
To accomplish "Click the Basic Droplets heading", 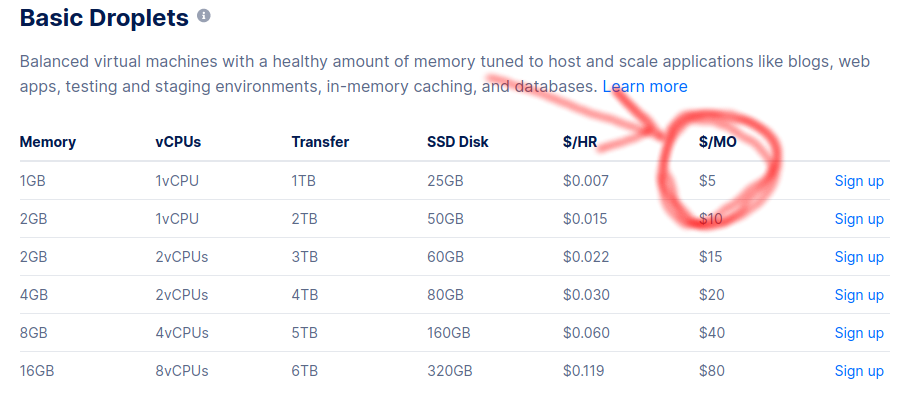I will 104,18.
